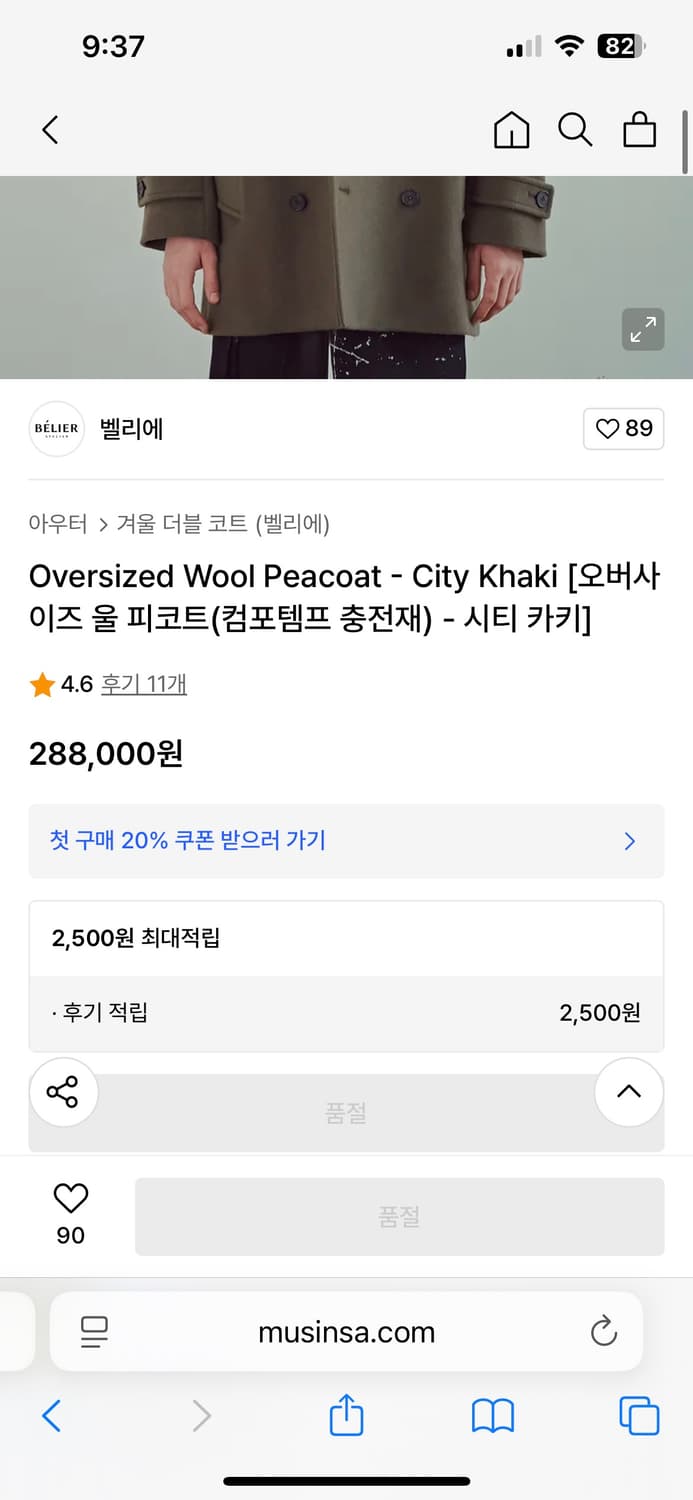The image size is (693, 1500).
Task: Open 아우터 category breadcrumb
Action: pos(58,523)
